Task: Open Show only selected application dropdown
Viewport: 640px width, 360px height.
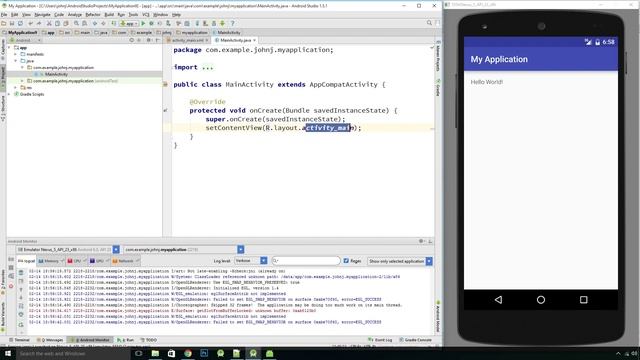Action: [x=400, y=261]
